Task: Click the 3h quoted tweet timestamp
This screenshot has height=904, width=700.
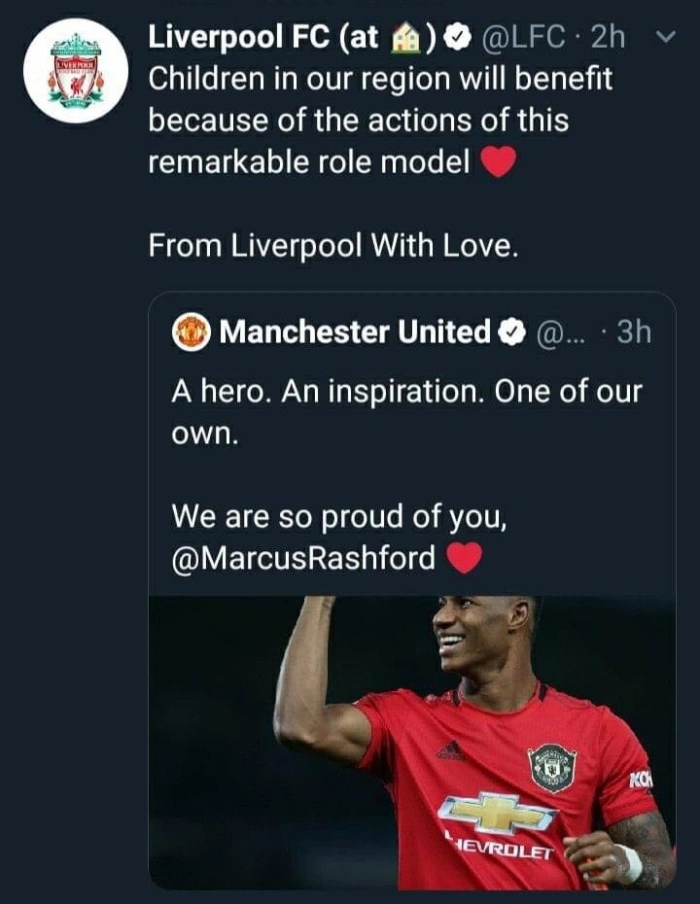Action: coord(634,332)
